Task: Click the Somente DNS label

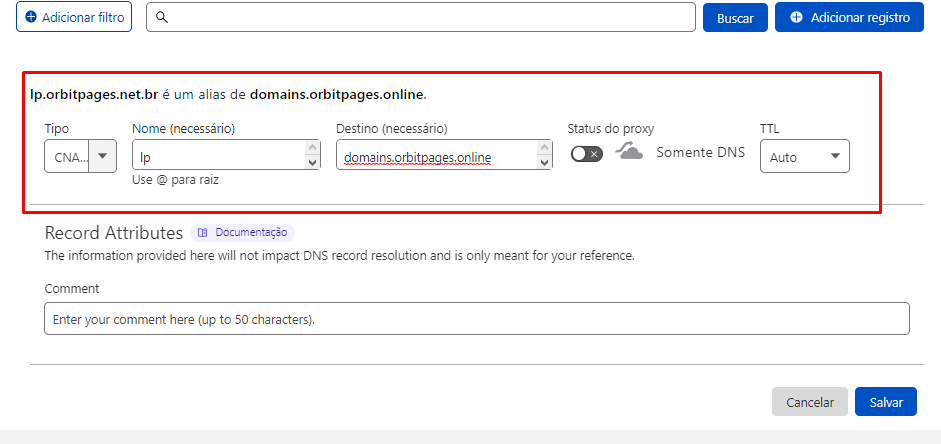Action: [x=700, y=153]
